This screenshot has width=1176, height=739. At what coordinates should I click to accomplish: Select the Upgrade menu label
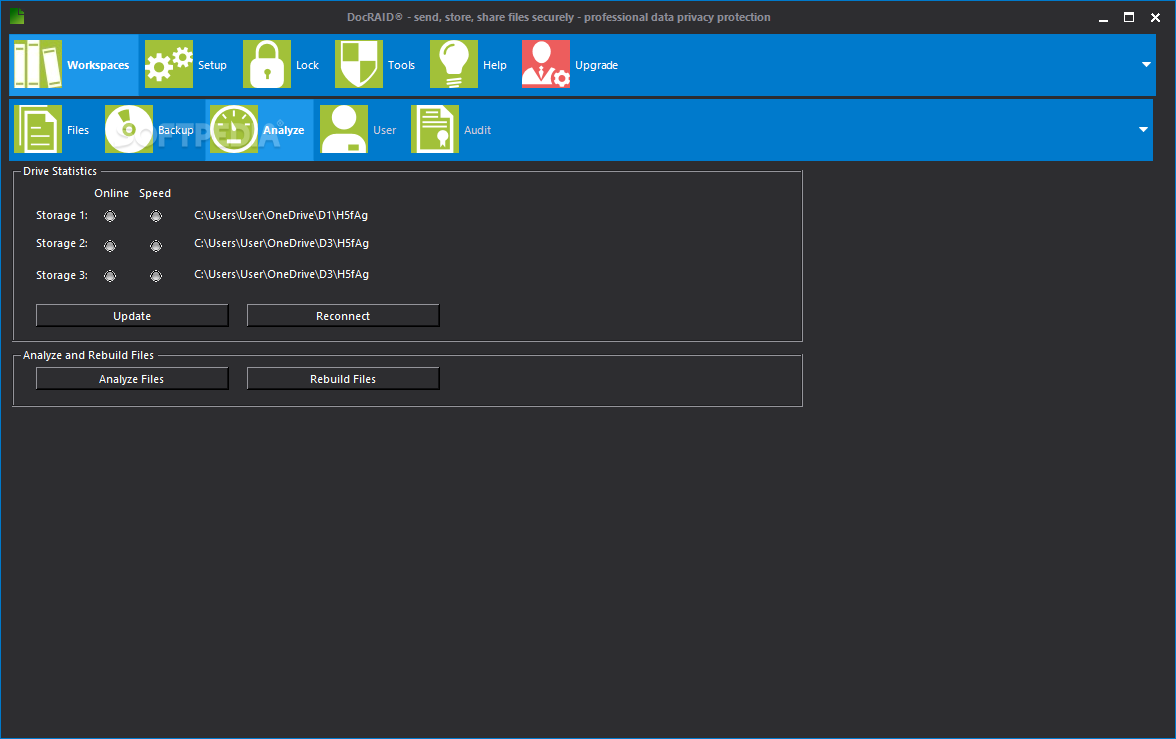click(x=597, y=65)
